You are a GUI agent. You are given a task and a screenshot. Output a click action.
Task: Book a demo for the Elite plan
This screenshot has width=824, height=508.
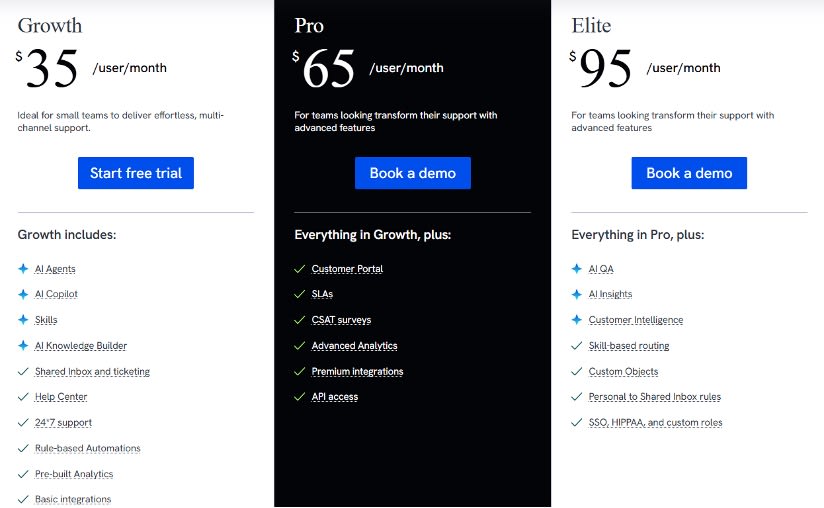coord(689,173)
